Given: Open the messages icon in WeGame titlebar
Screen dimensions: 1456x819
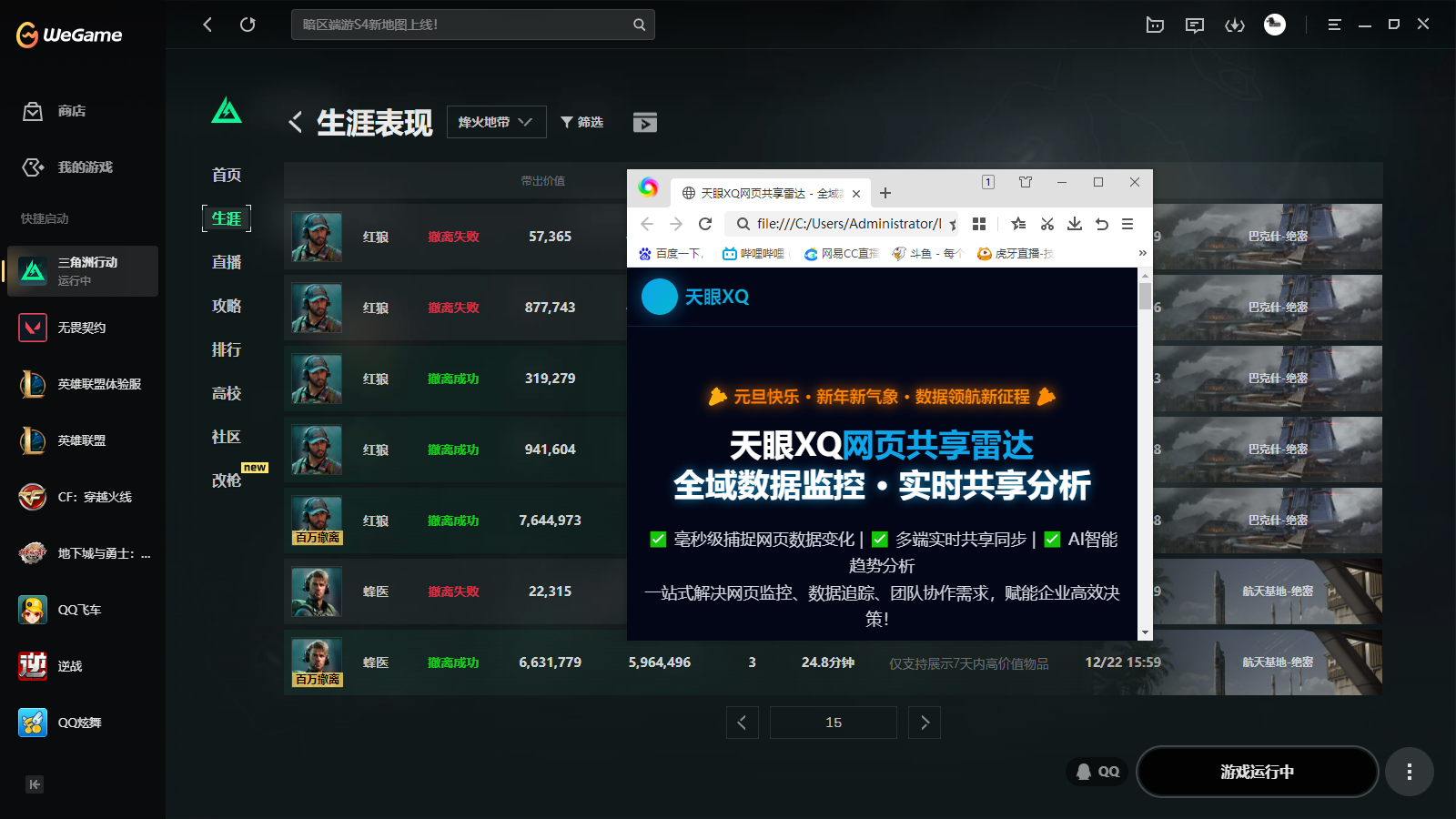Looking at the screenshot, I should click(1194, 25).
